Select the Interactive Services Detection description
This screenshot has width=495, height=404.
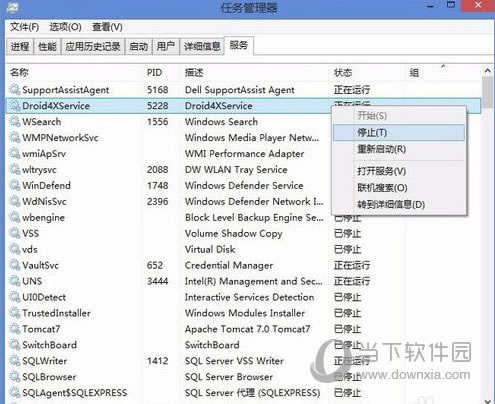[x=249, y=297]
